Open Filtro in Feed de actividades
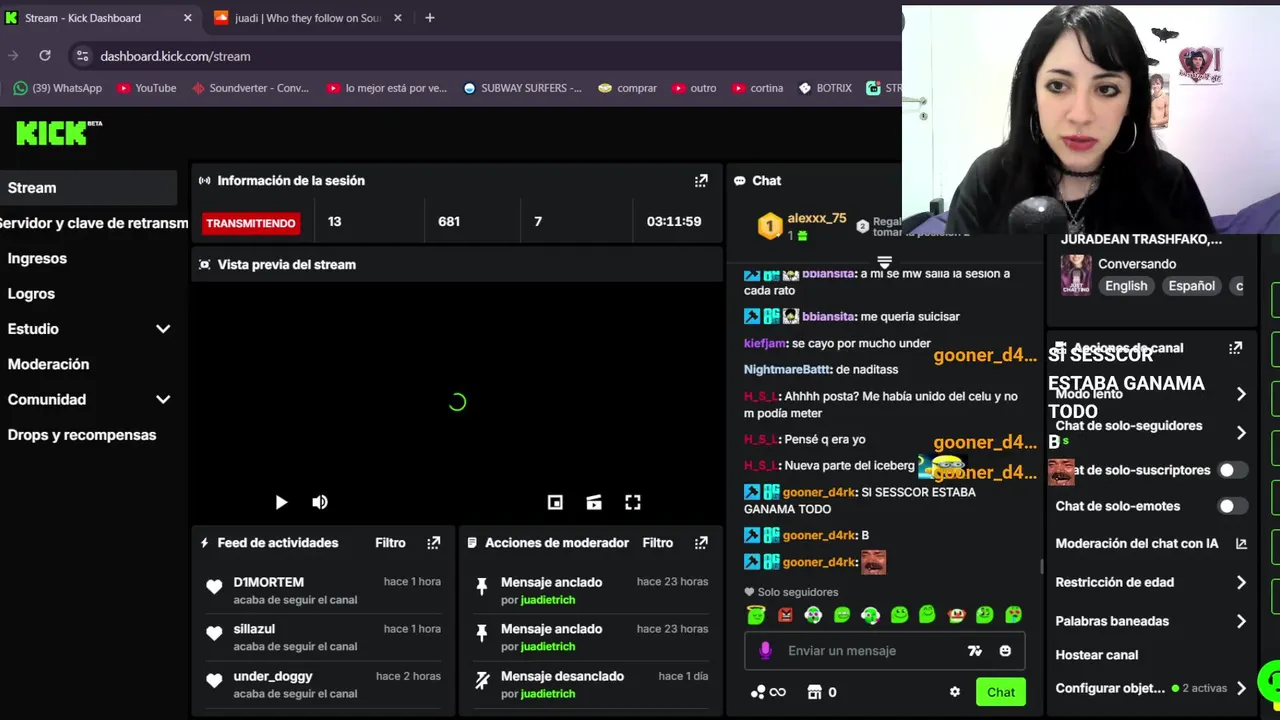 click(390, 543)
